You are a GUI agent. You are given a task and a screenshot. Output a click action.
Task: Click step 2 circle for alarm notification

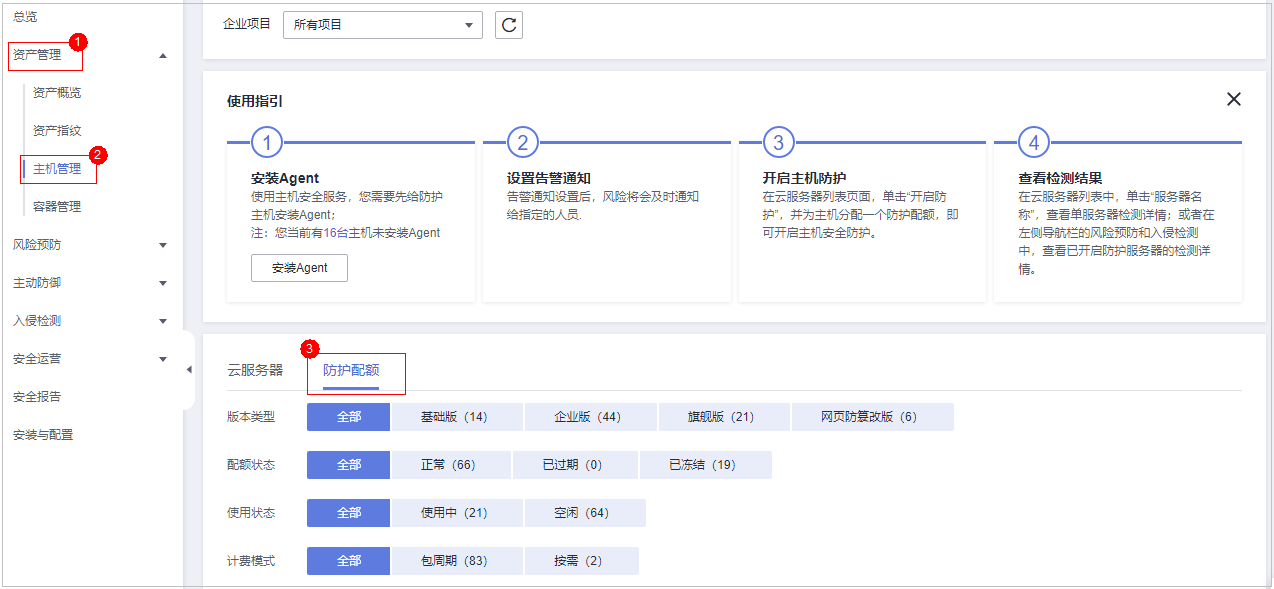tap(523, 142)
